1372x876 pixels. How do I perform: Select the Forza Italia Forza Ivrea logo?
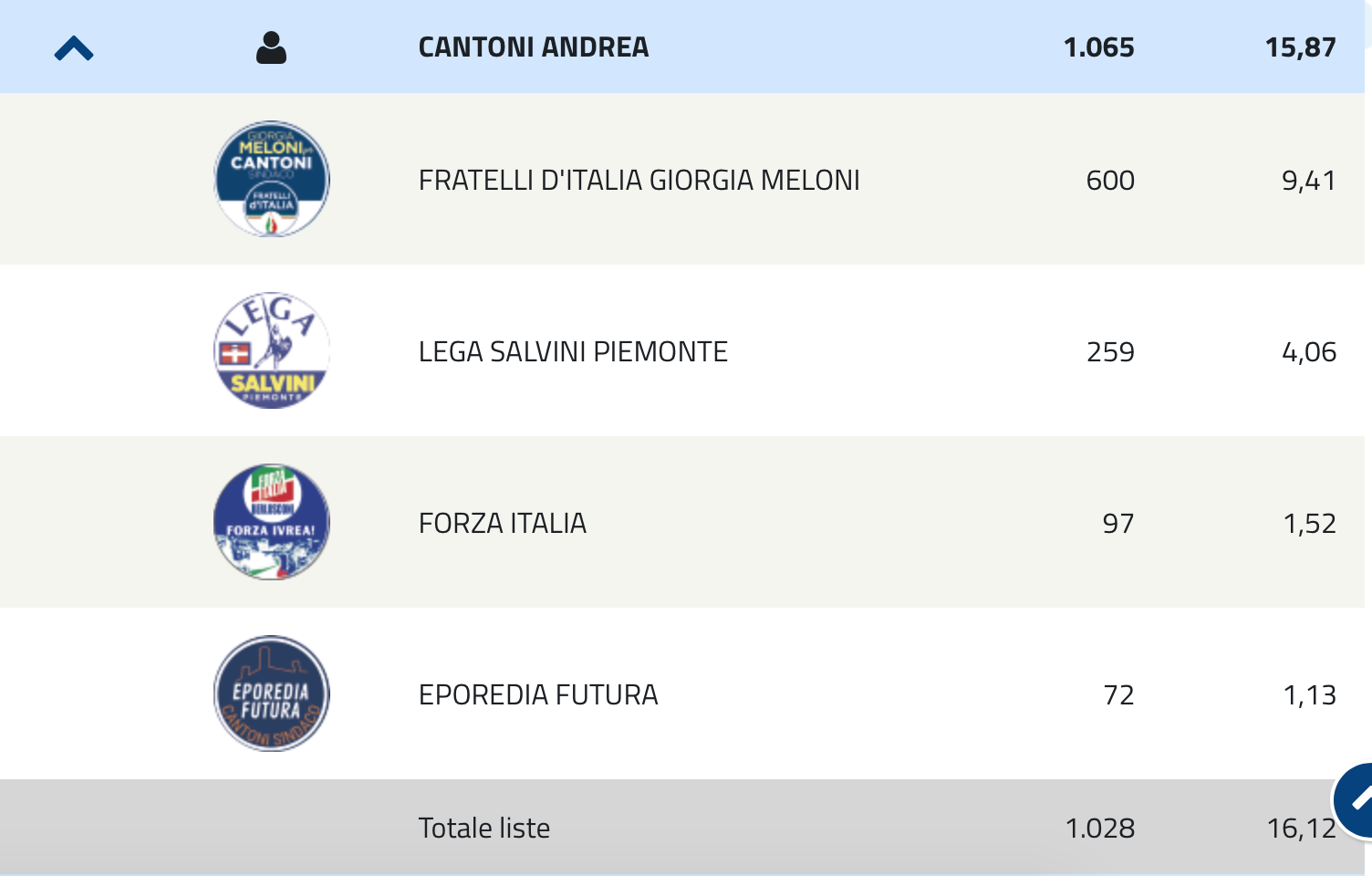coord(272,522)
